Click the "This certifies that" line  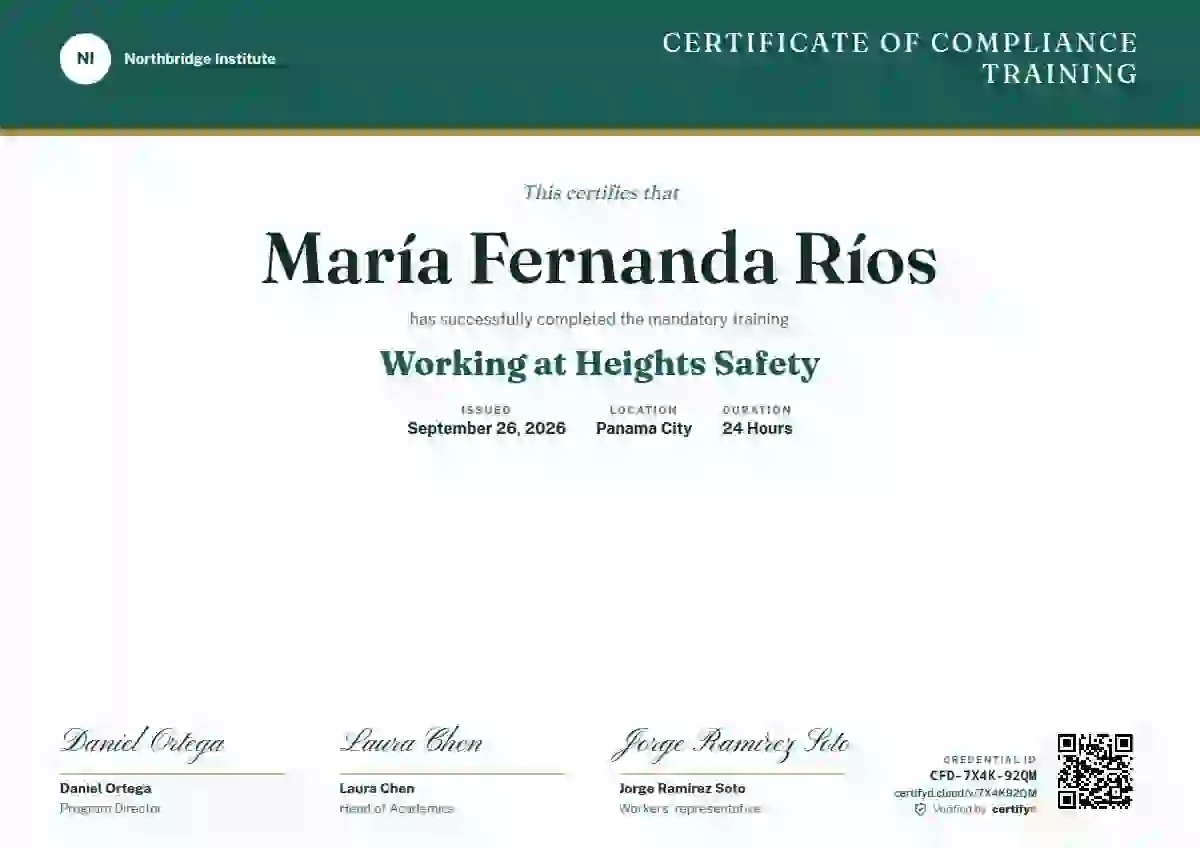[x=601, y=193]
